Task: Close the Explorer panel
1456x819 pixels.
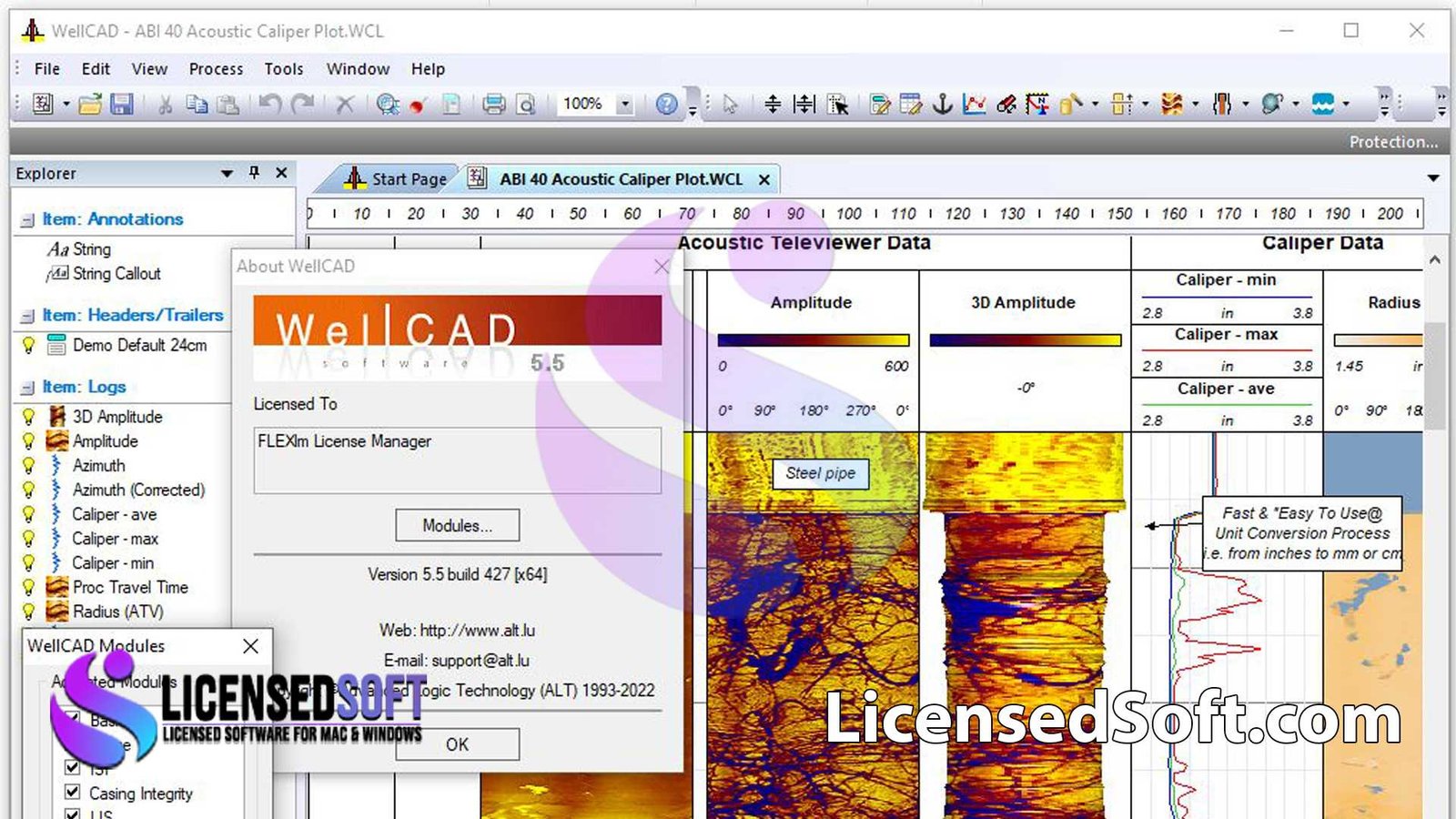Action: click(x=281, y=172)
